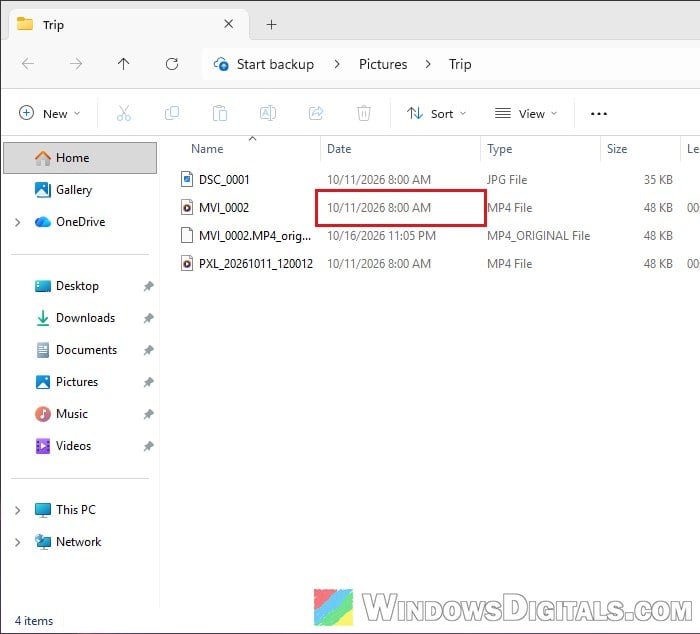
Task: Expand the Network tree node
Action: click(x=17, y=542)
